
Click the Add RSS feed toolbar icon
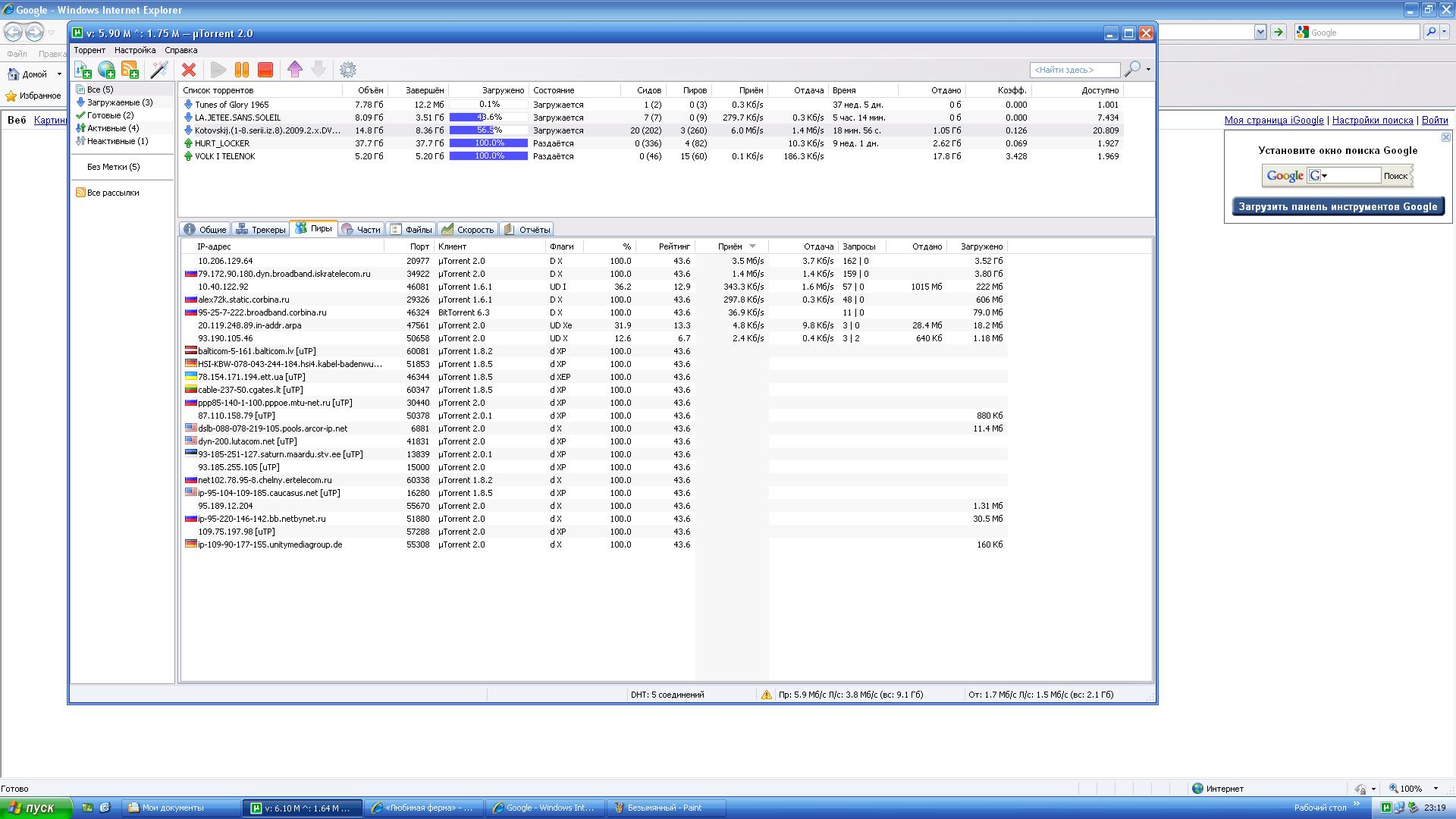[x=130, y=70]
